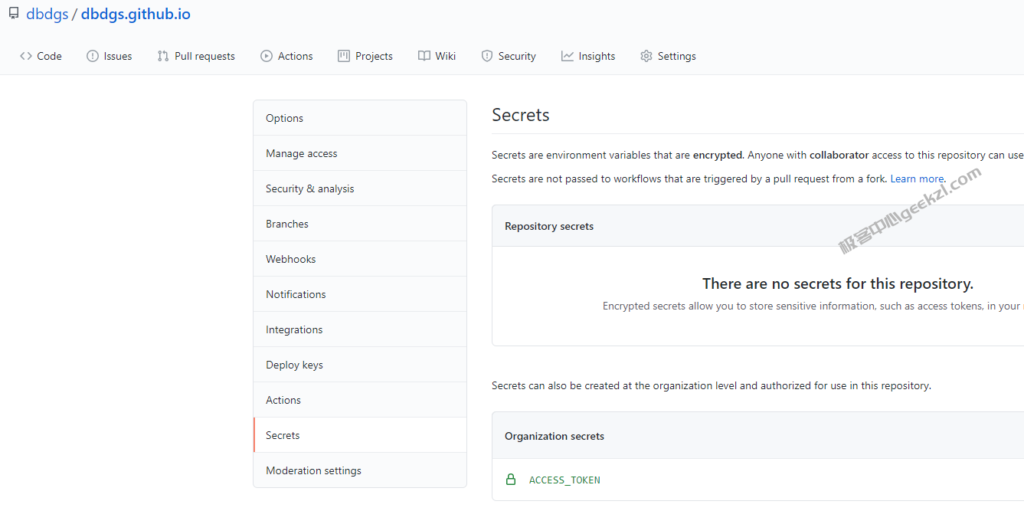The image size is (1024, 511).
Task: Open Webhooks settings
Action: pos(360,259)
